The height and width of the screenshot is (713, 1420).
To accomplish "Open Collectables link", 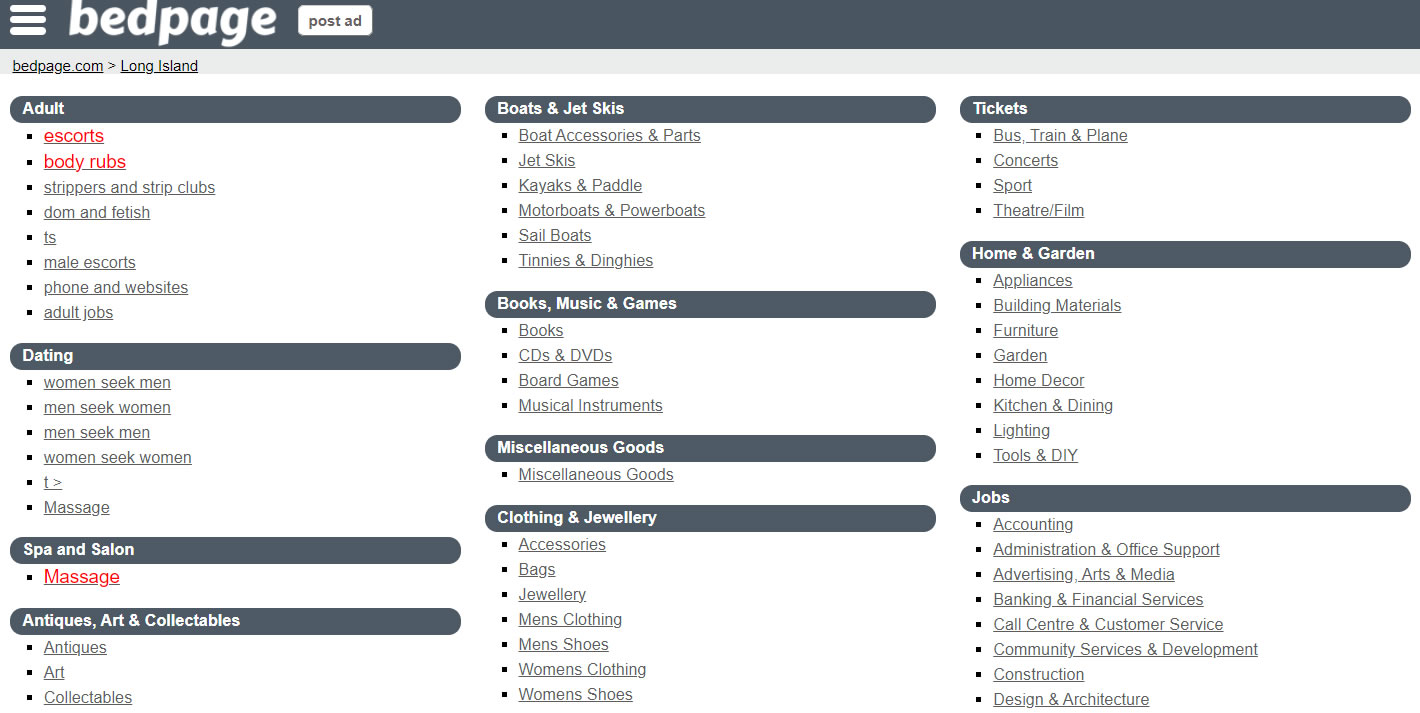I will [x=88, y=697].
